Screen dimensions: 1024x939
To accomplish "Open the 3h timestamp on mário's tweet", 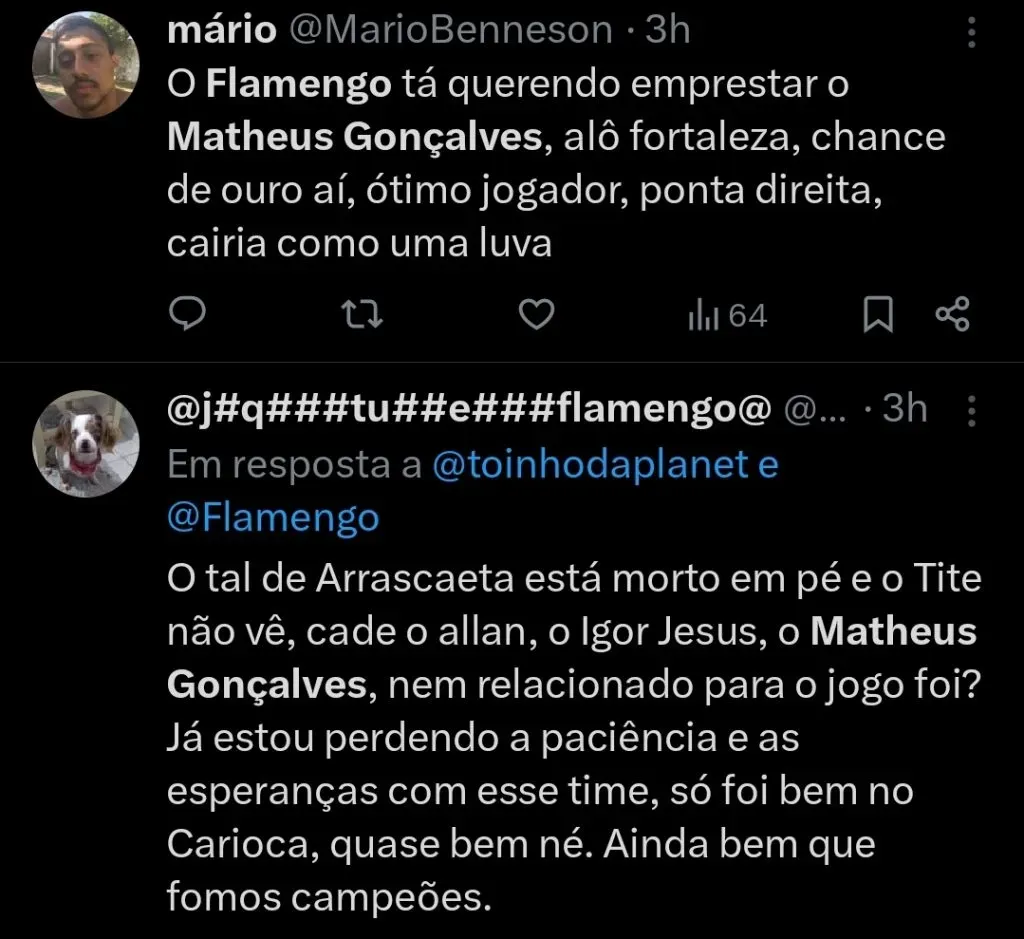I will (665, 30).
